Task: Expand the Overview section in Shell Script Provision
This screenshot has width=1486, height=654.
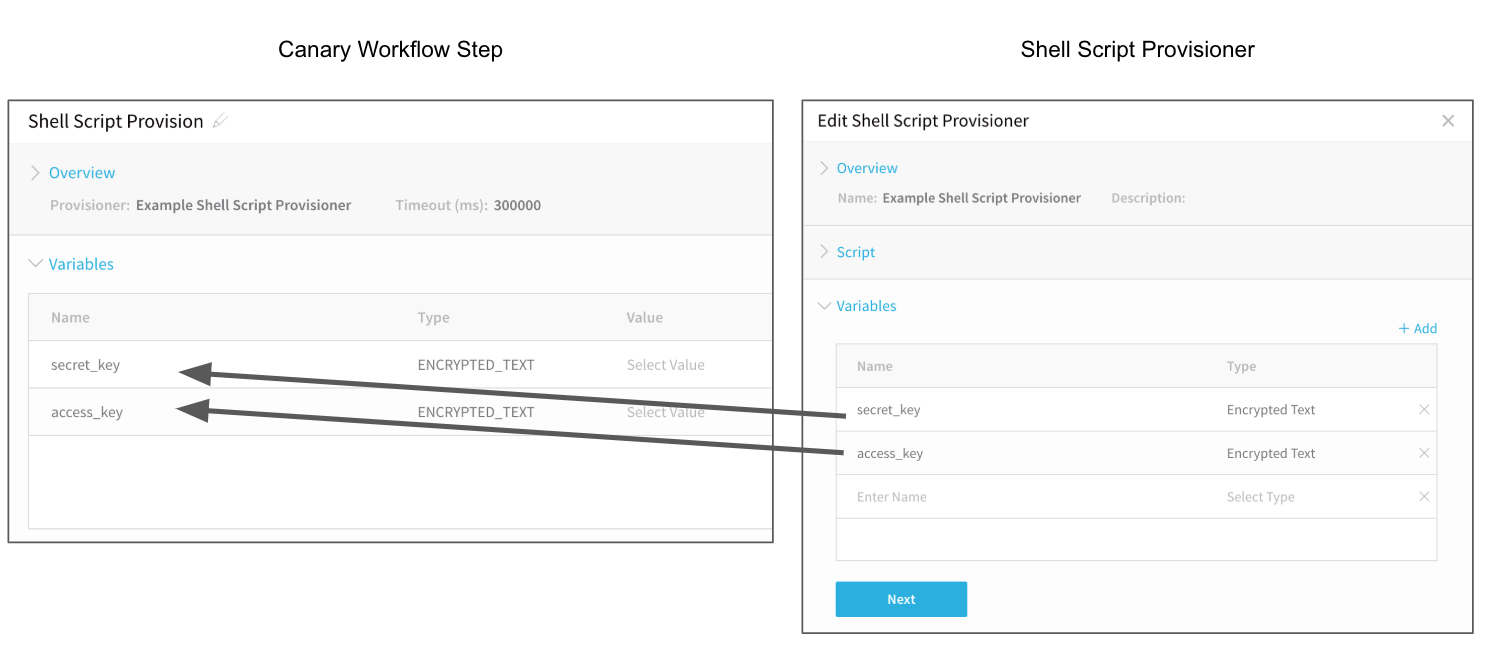Action: pos(72,173)
